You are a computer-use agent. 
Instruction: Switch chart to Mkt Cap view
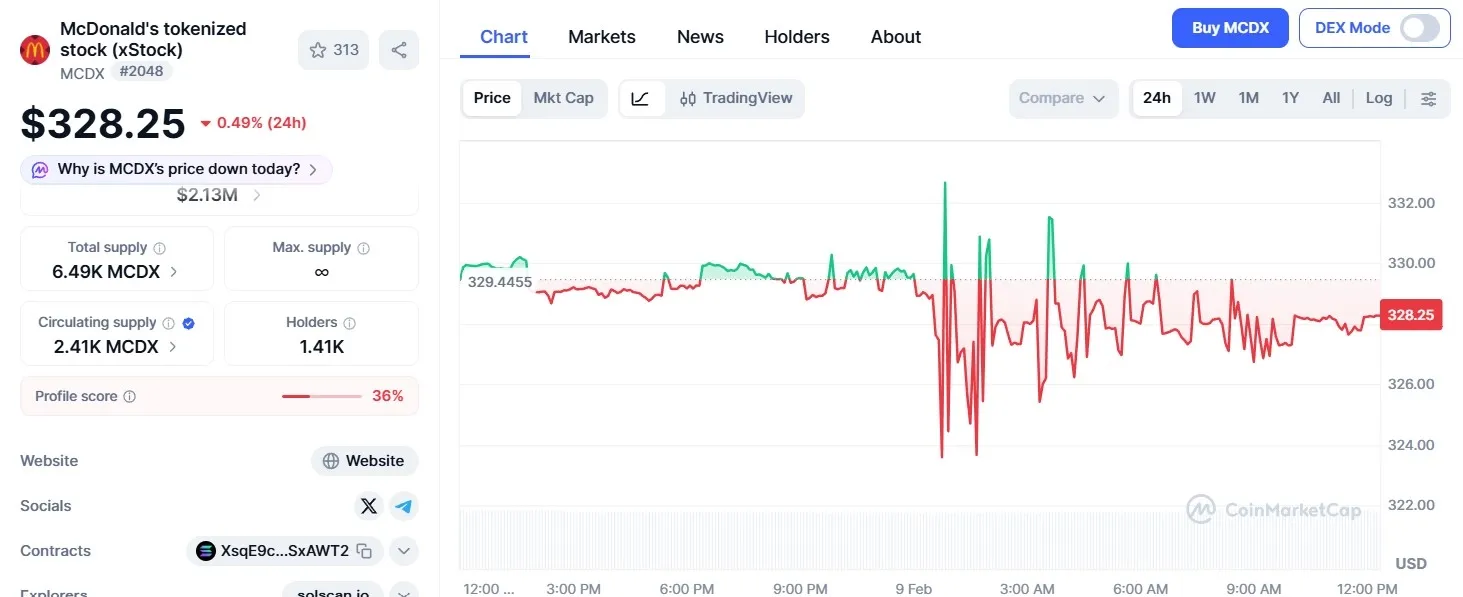[563, 98]
